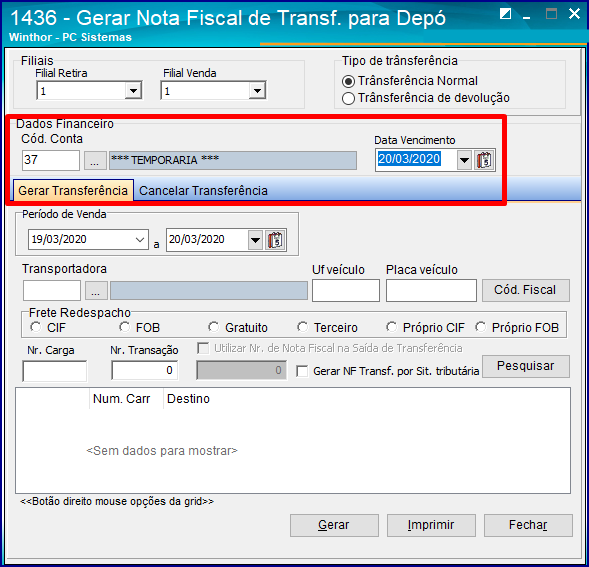The image size is (589, 567).
Task: Enable Gerar NF Transf. por Sit. tributária
Action: [302, 371]
